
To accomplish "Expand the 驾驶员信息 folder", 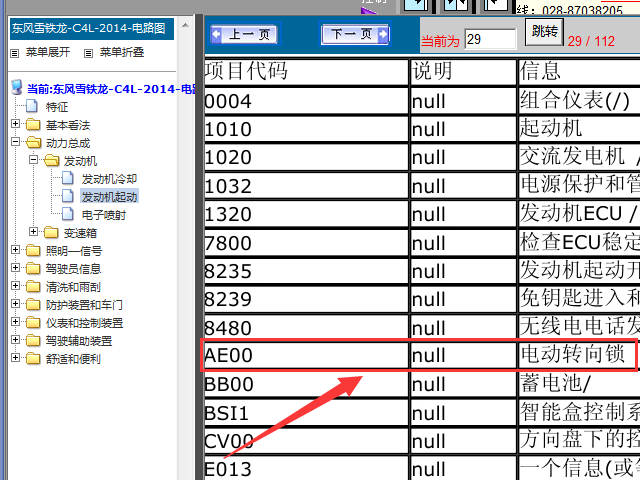I will tap(16, 267).
